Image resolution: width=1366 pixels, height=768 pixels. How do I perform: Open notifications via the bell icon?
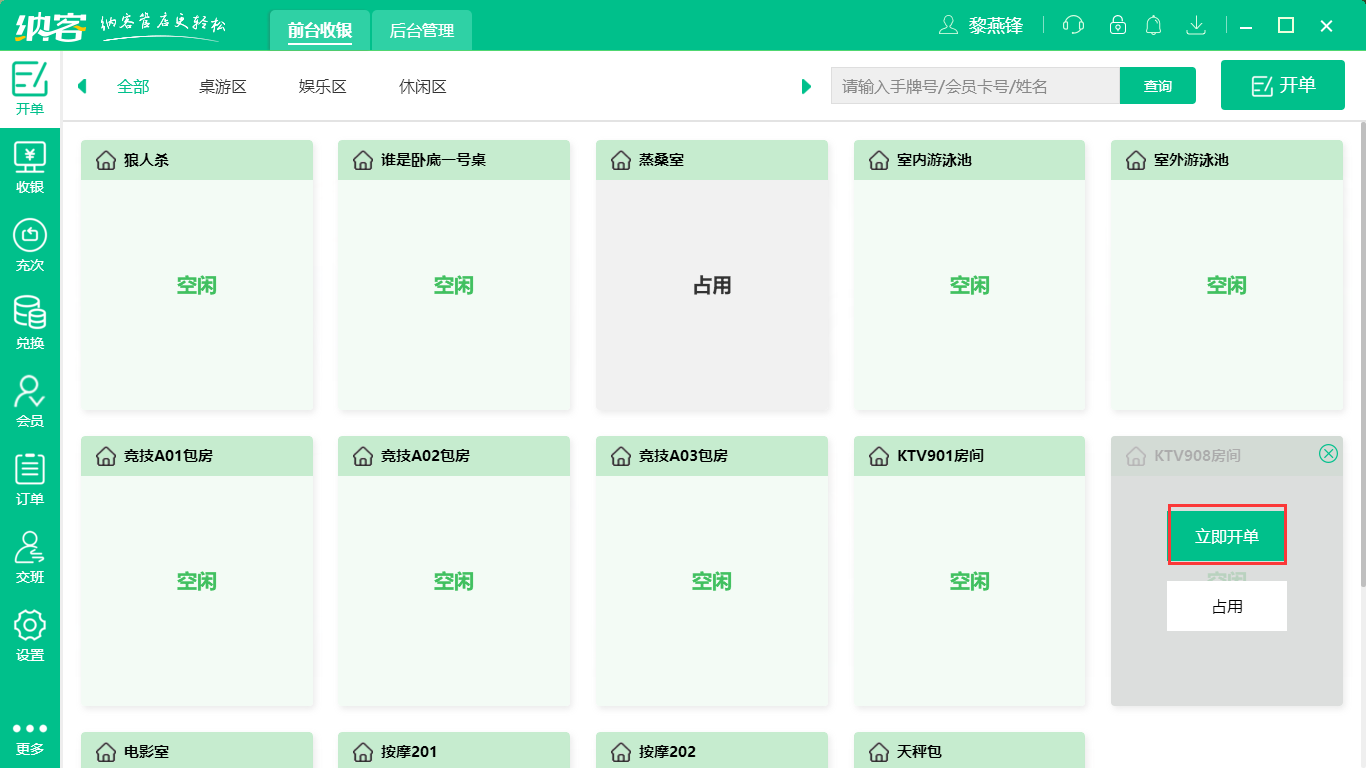click(1153, 25)
